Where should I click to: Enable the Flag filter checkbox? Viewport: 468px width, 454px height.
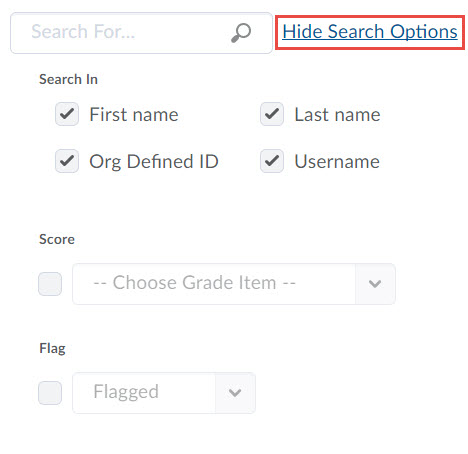(x=50, y=393)
